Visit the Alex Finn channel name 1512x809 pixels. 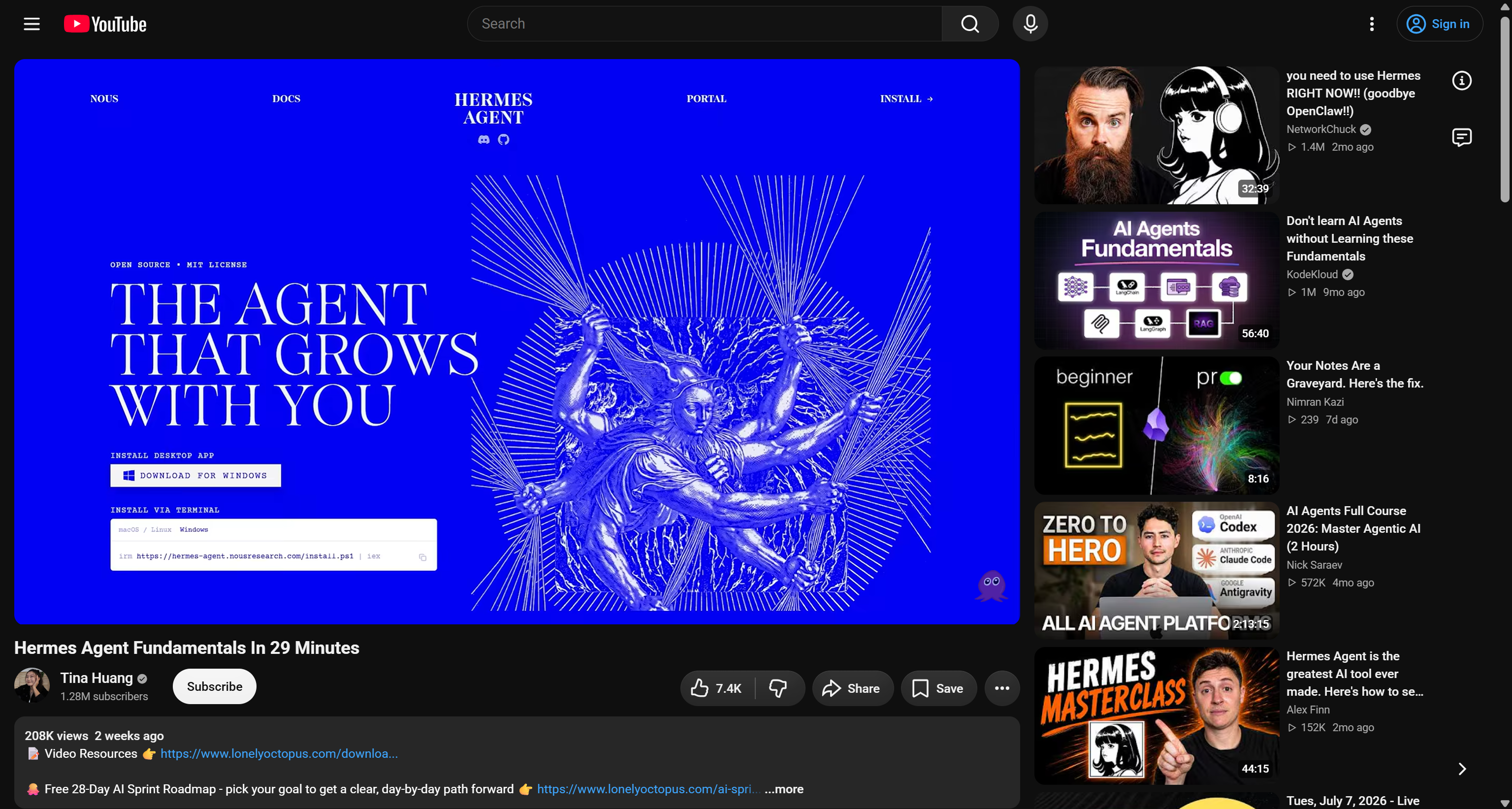point(1308,710)
